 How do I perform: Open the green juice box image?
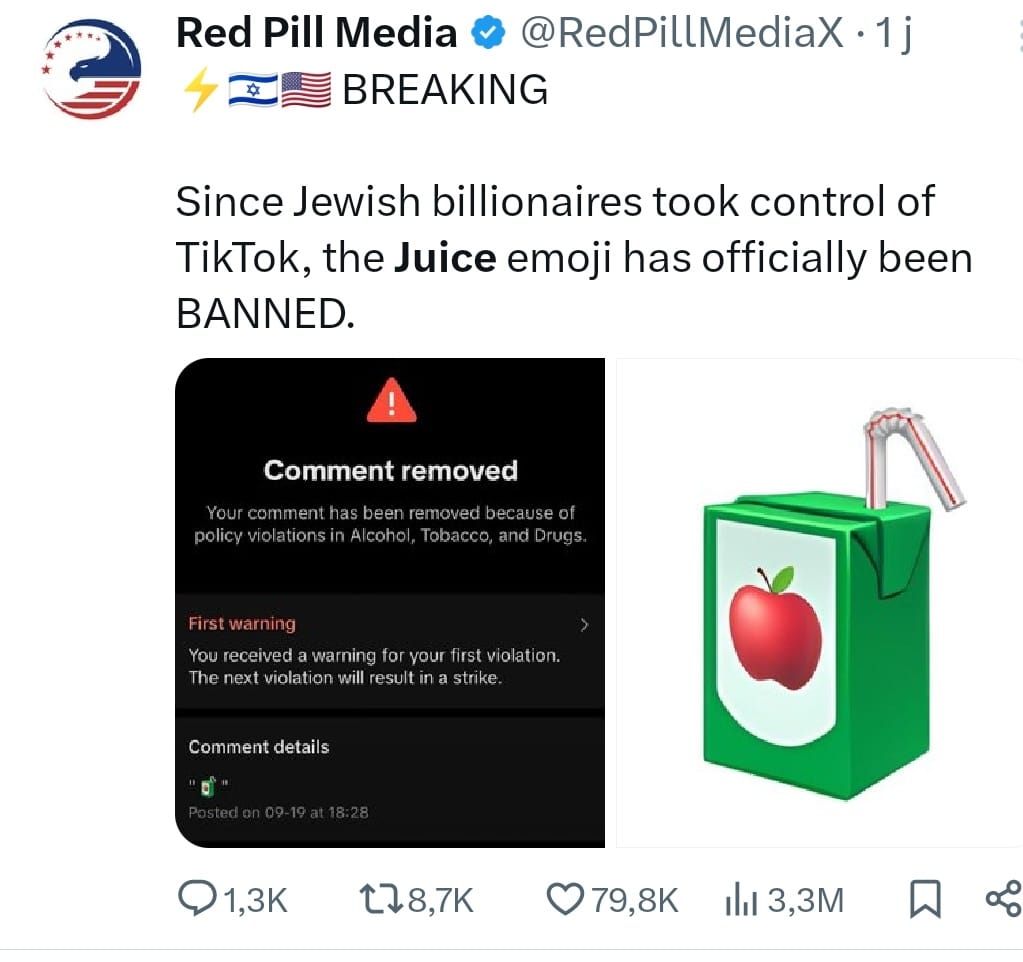tap(820, 602)
